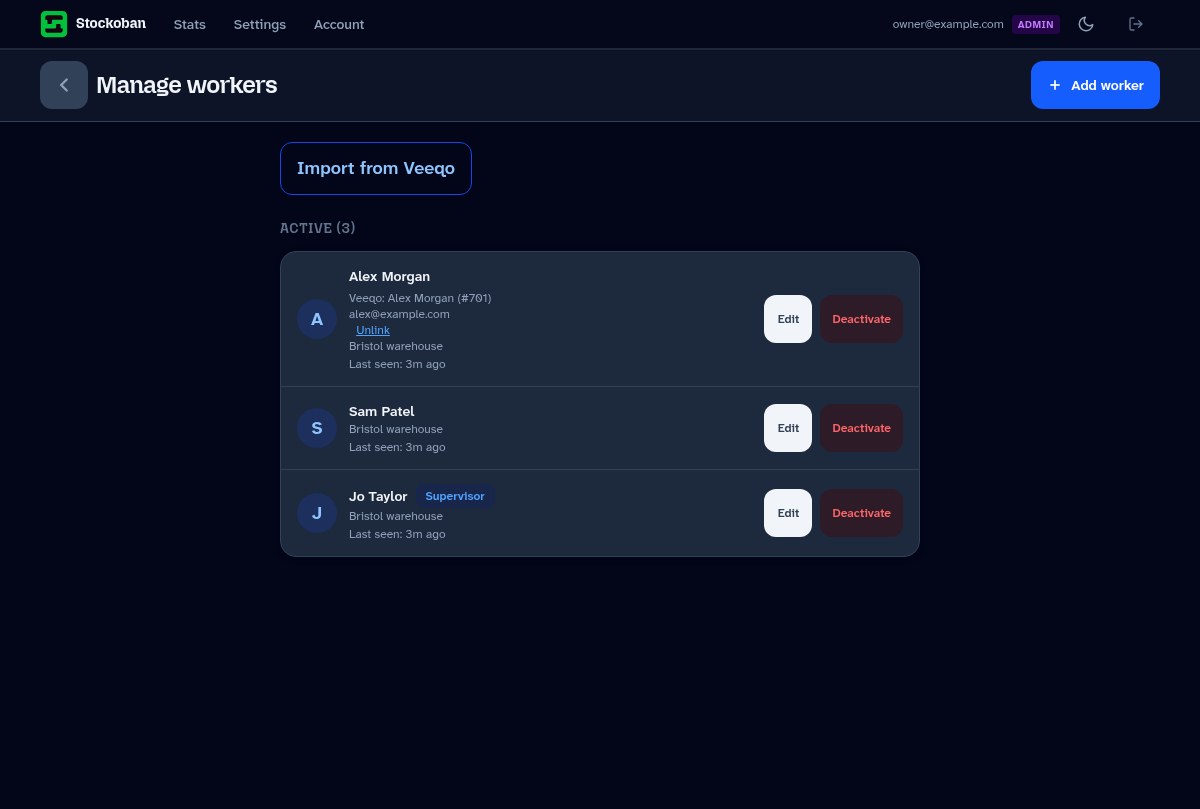
Task: Deactivate Sam Patel
Action: [861, 428]
